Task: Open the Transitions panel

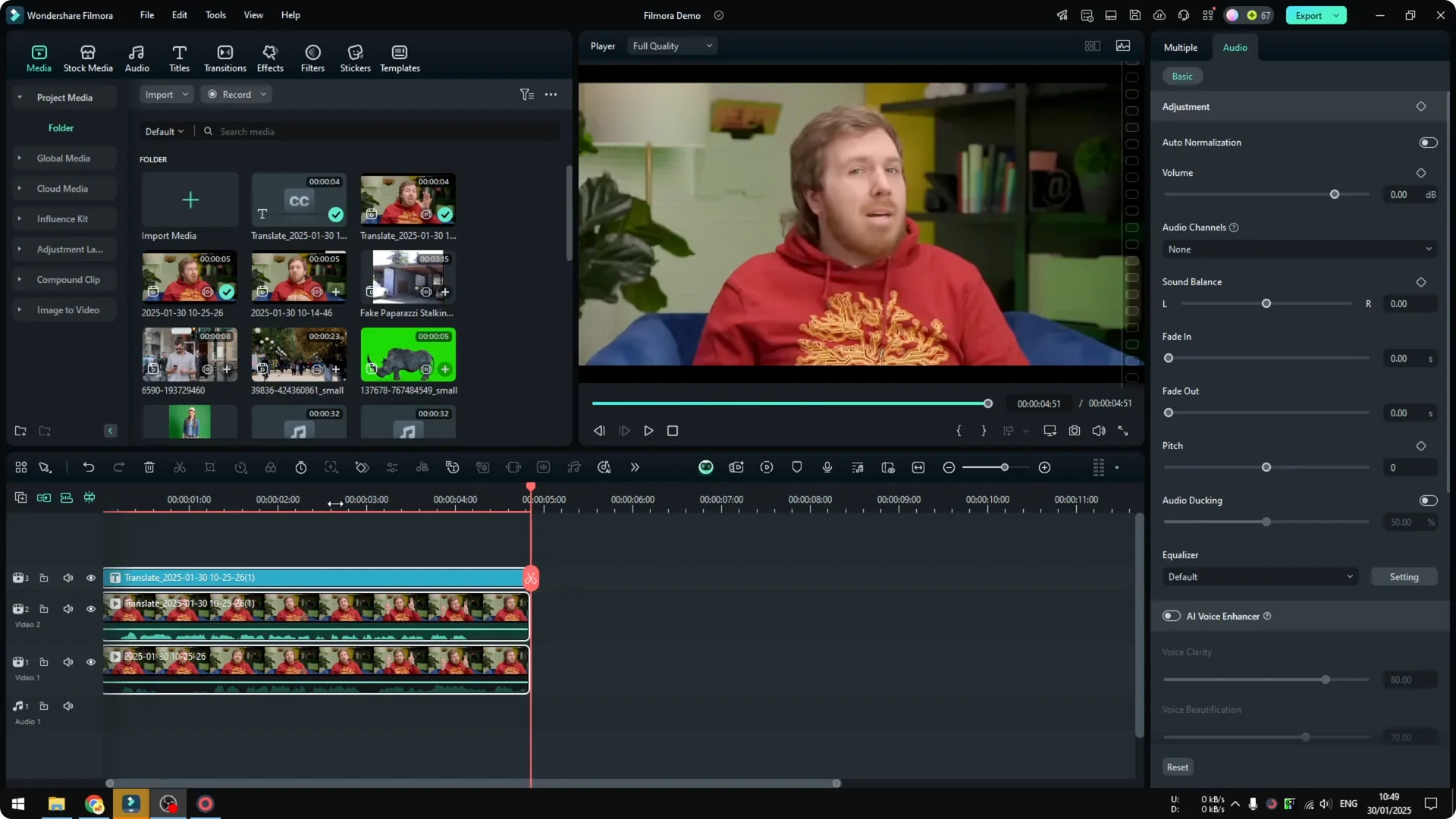Action: 224,57
